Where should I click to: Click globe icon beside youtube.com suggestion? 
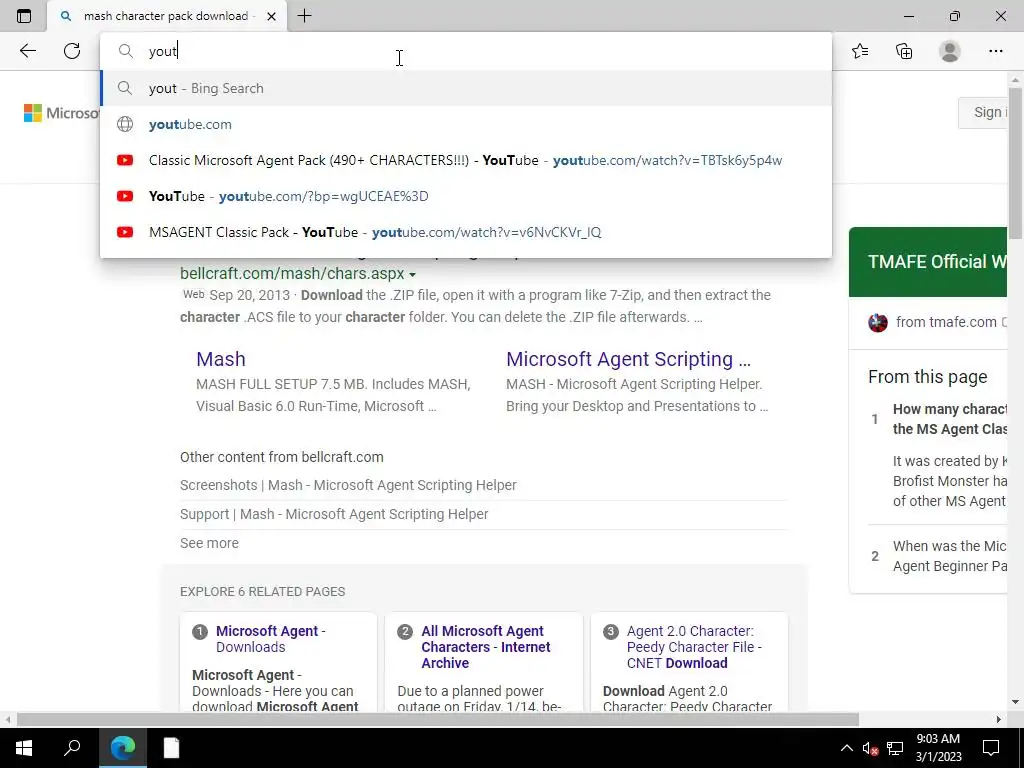click(125, 124)
